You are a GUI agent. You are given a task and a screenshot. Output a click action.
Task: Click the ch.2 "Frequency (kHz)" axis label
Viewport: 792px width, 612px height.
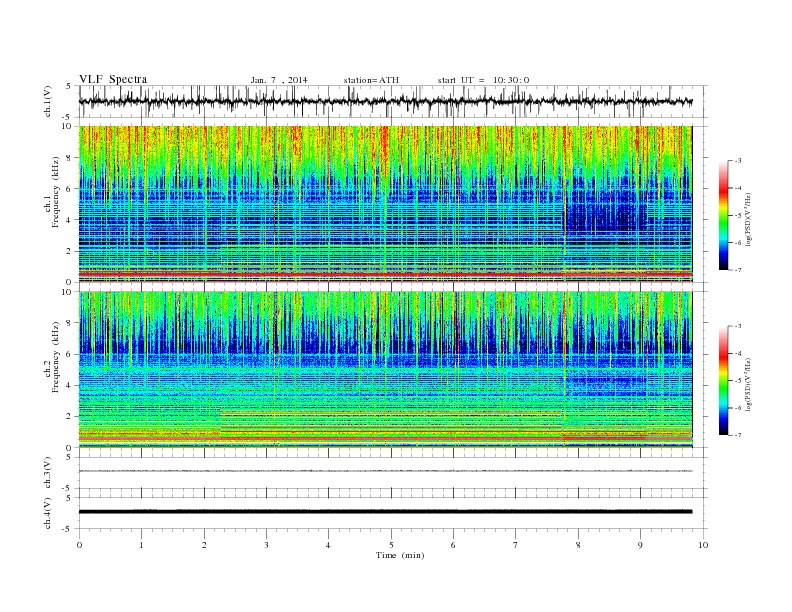(x=55, y=356)
